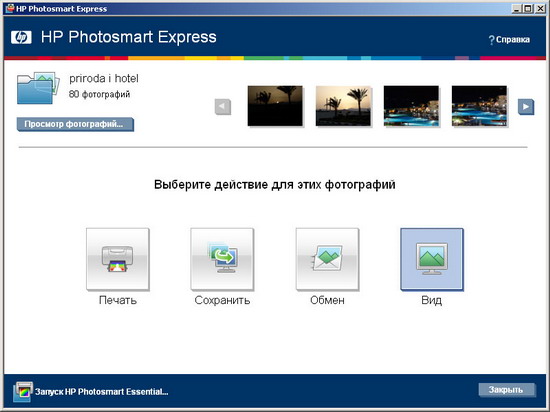The height and width of the screenshot is (412, 550).
Task: Select the Сохранить save icon
Action: click(222, 259)
